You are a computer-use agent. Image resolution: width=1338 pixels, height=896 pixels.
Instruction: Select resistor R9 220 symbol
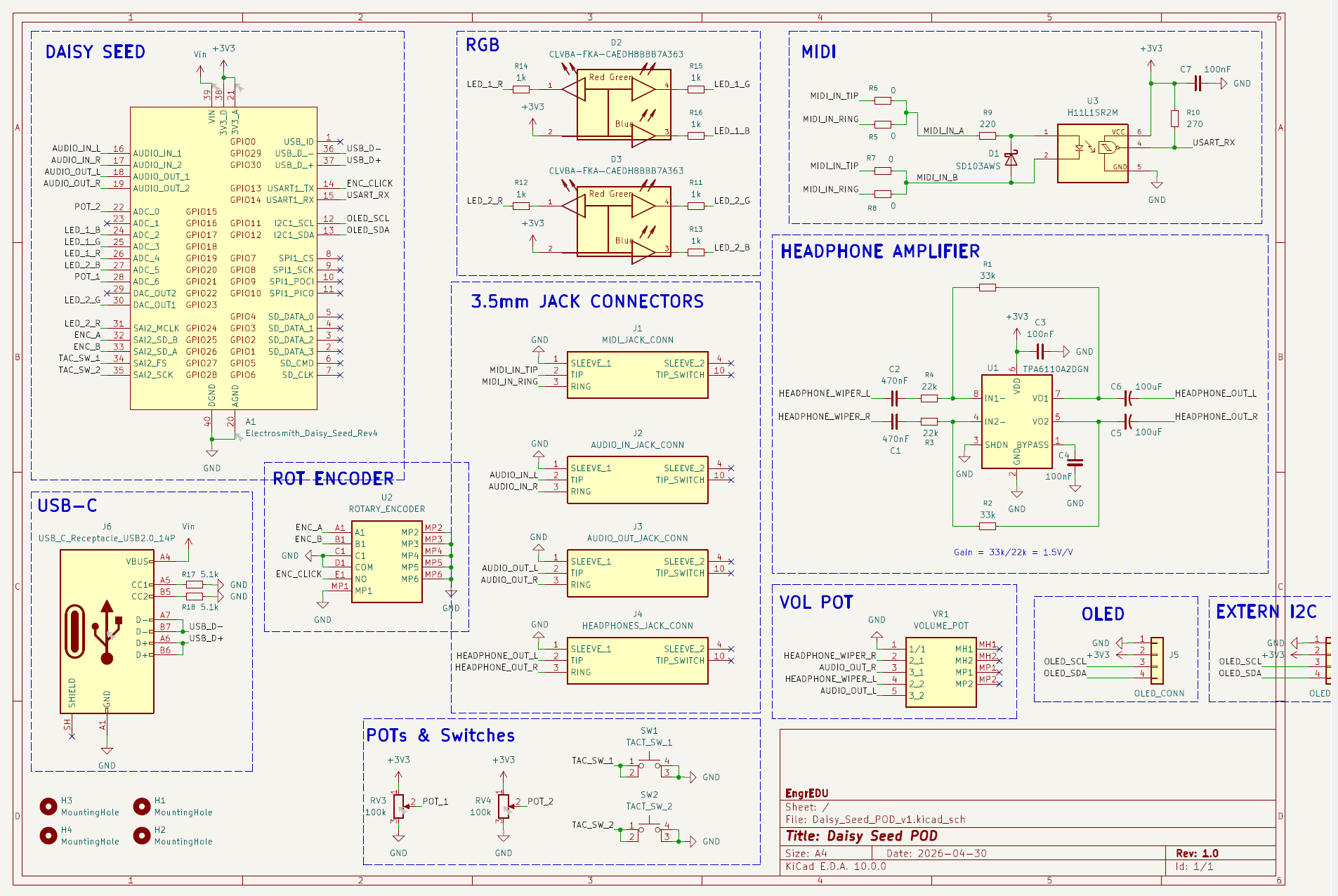(x=988, y=136)
